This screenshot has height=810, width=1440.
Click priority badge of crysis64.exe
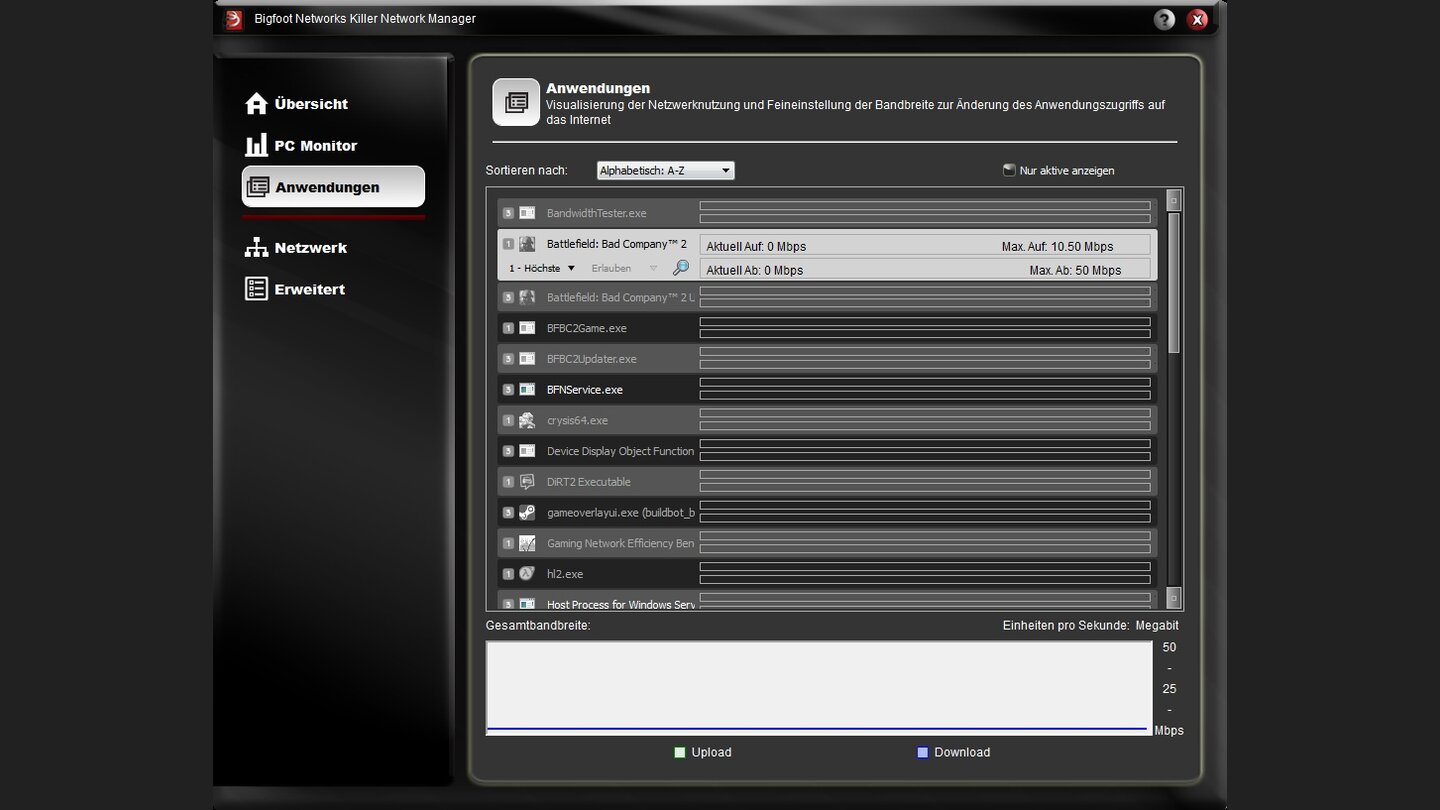[x=508, y=421]
